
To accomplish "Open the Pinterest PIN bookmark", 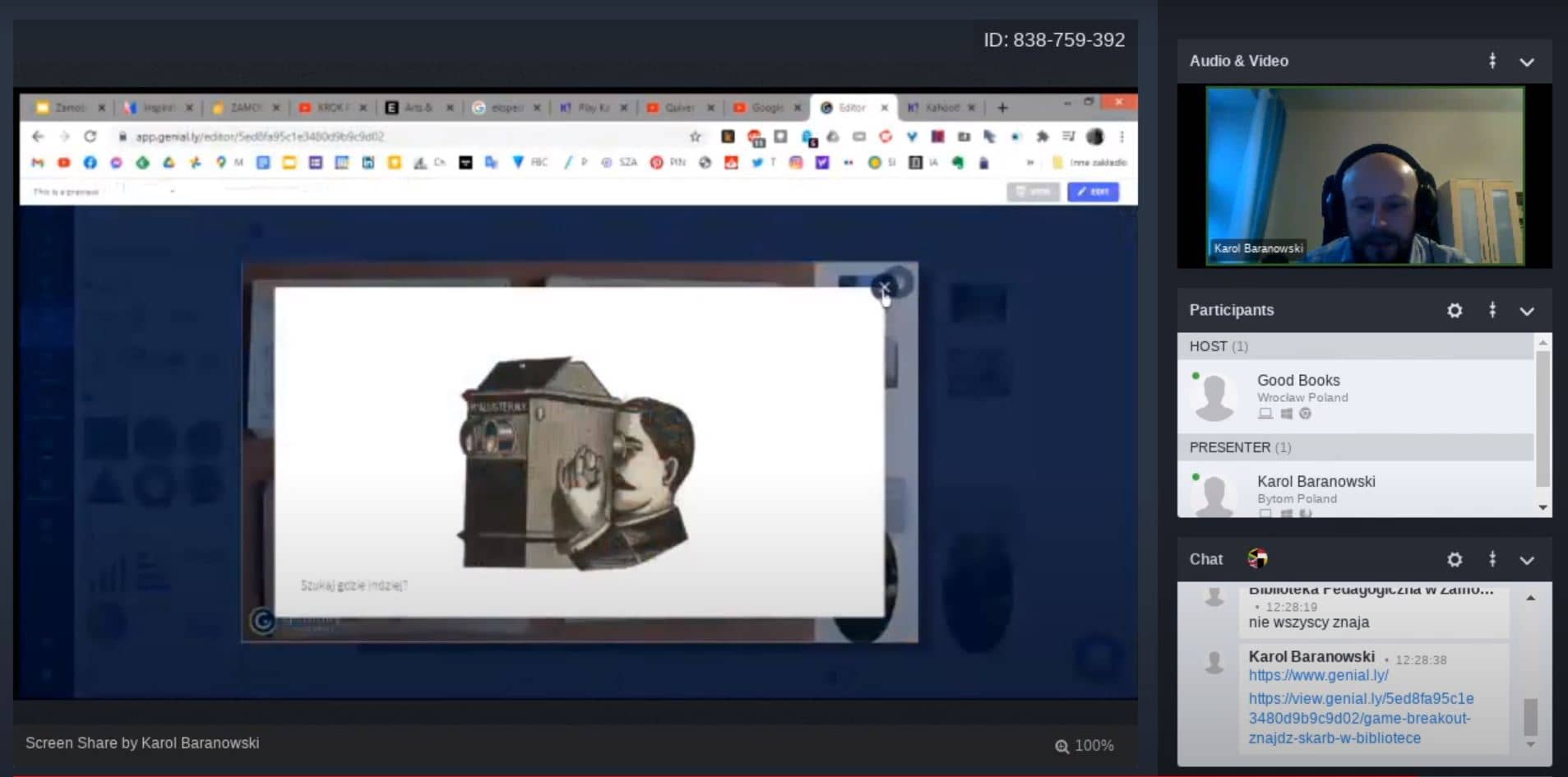I will (668, 163).
